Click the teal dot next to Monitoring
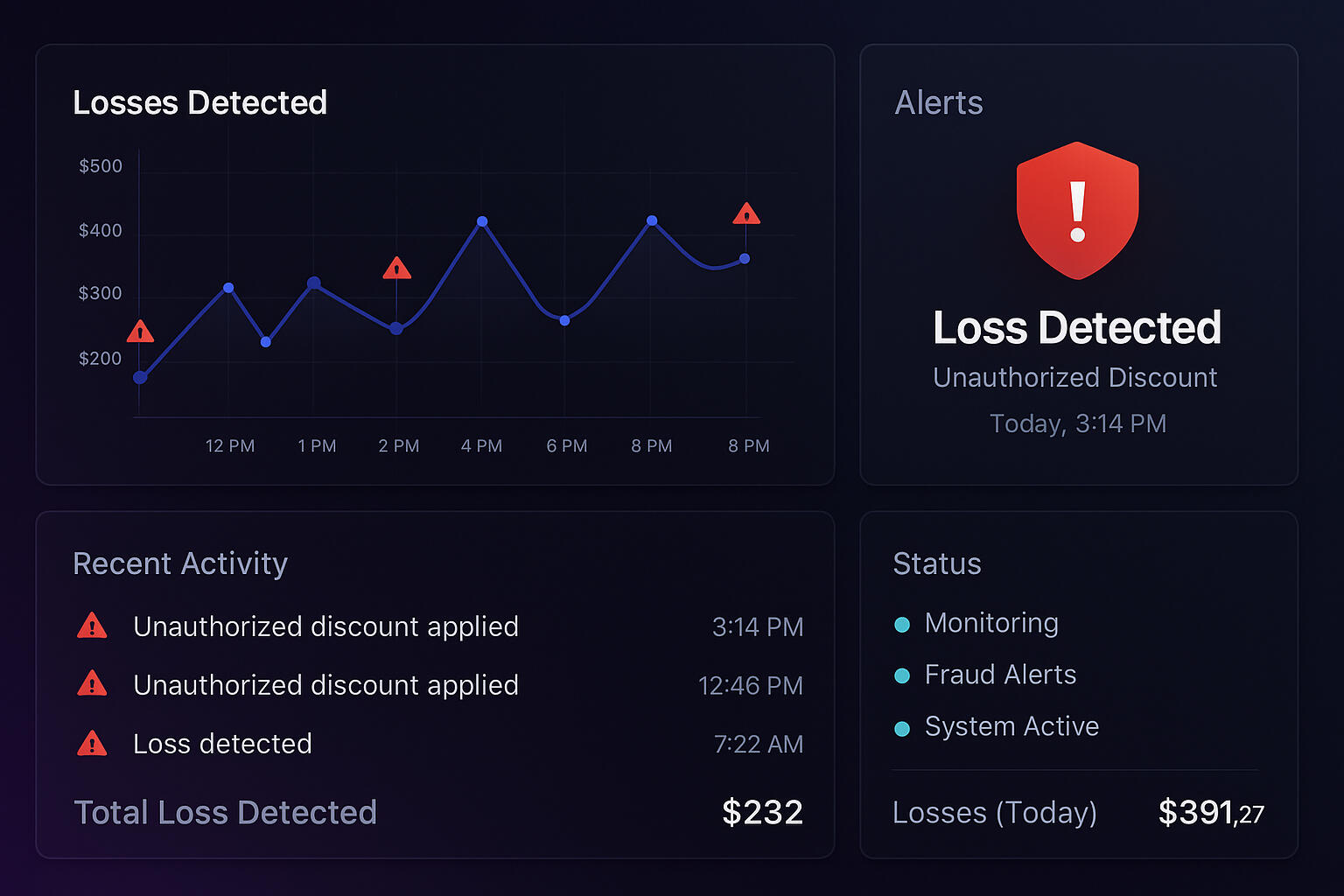The image size is (1344, 896). tap(902, 625)
